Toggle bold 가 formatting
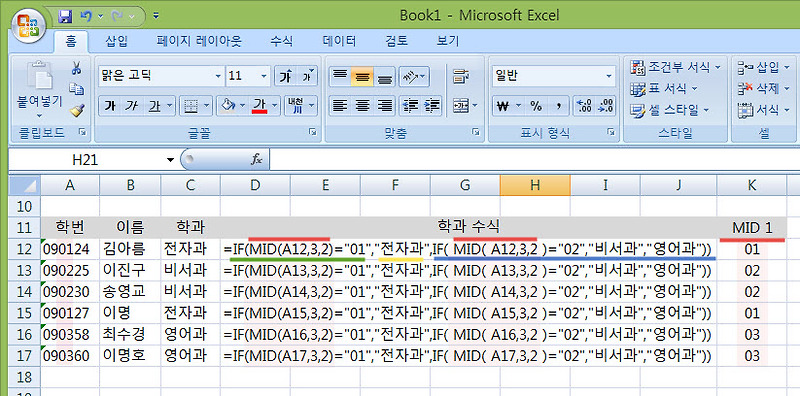The image size is (800, 396). pos(109,106)
